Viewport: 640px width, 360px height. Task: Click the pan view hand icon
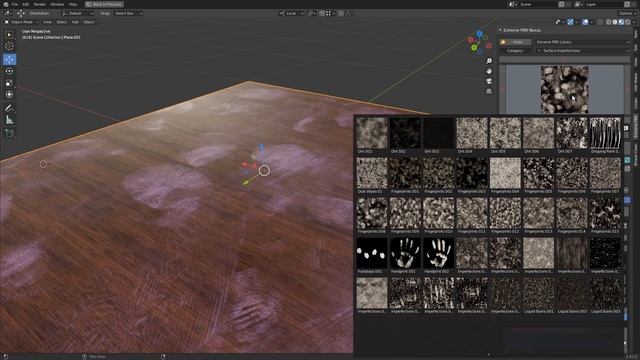(489, 71)
